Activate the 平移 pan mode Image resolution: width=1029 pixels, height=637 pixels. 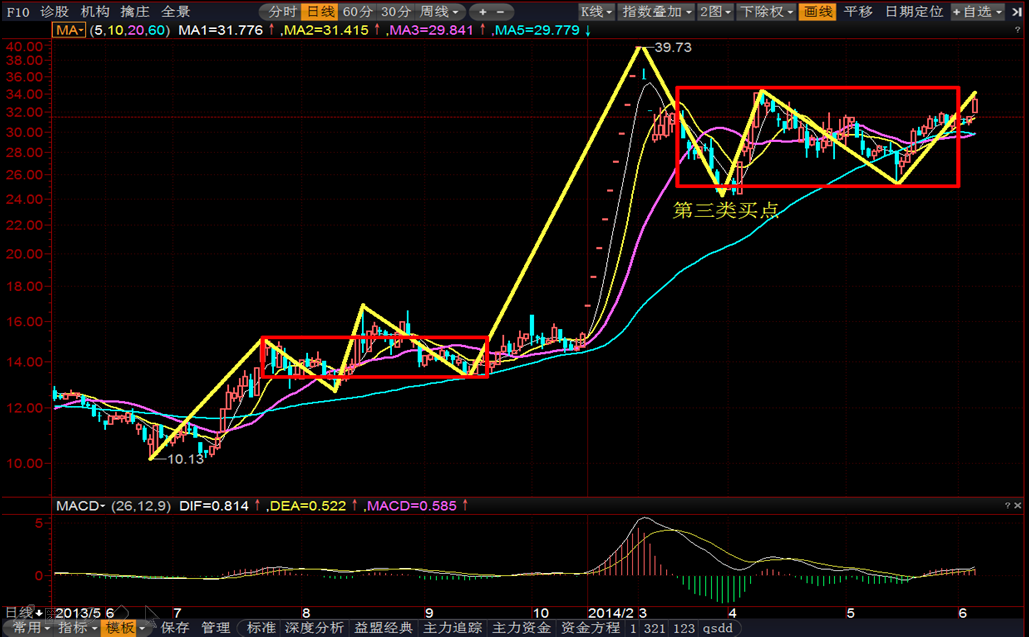858,12
